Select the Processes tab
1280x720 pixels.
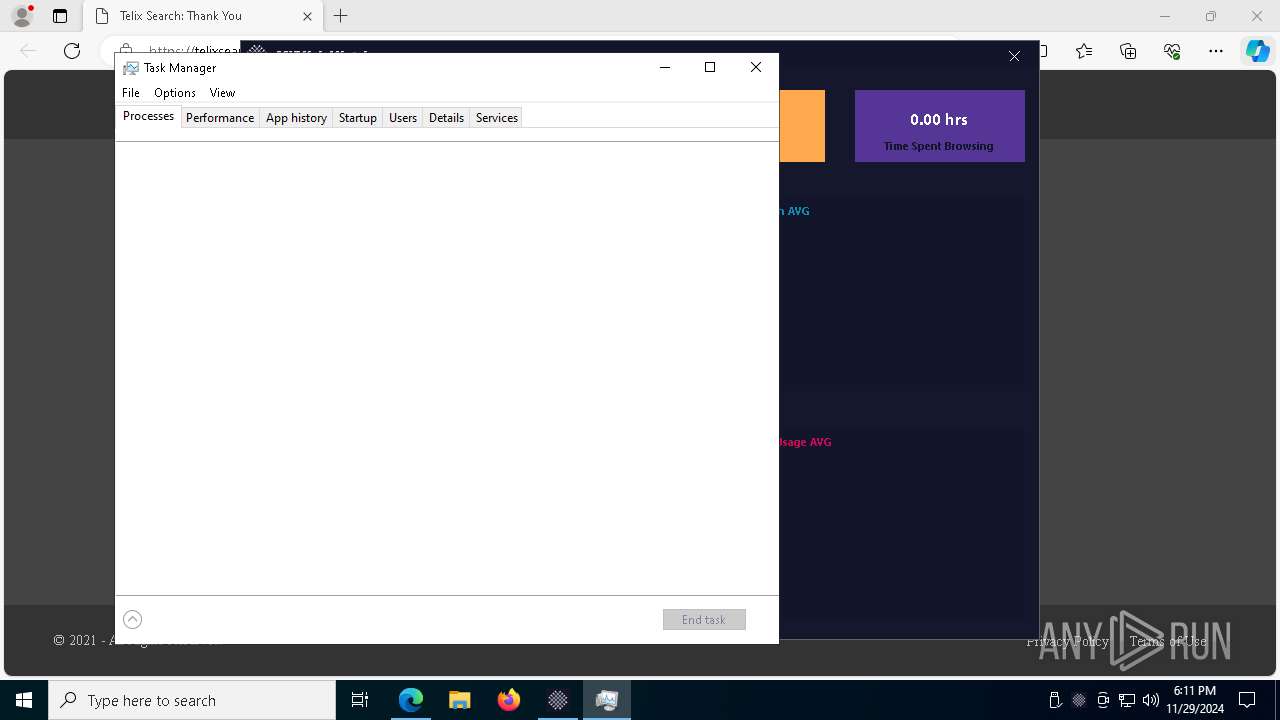coord(148,116)
